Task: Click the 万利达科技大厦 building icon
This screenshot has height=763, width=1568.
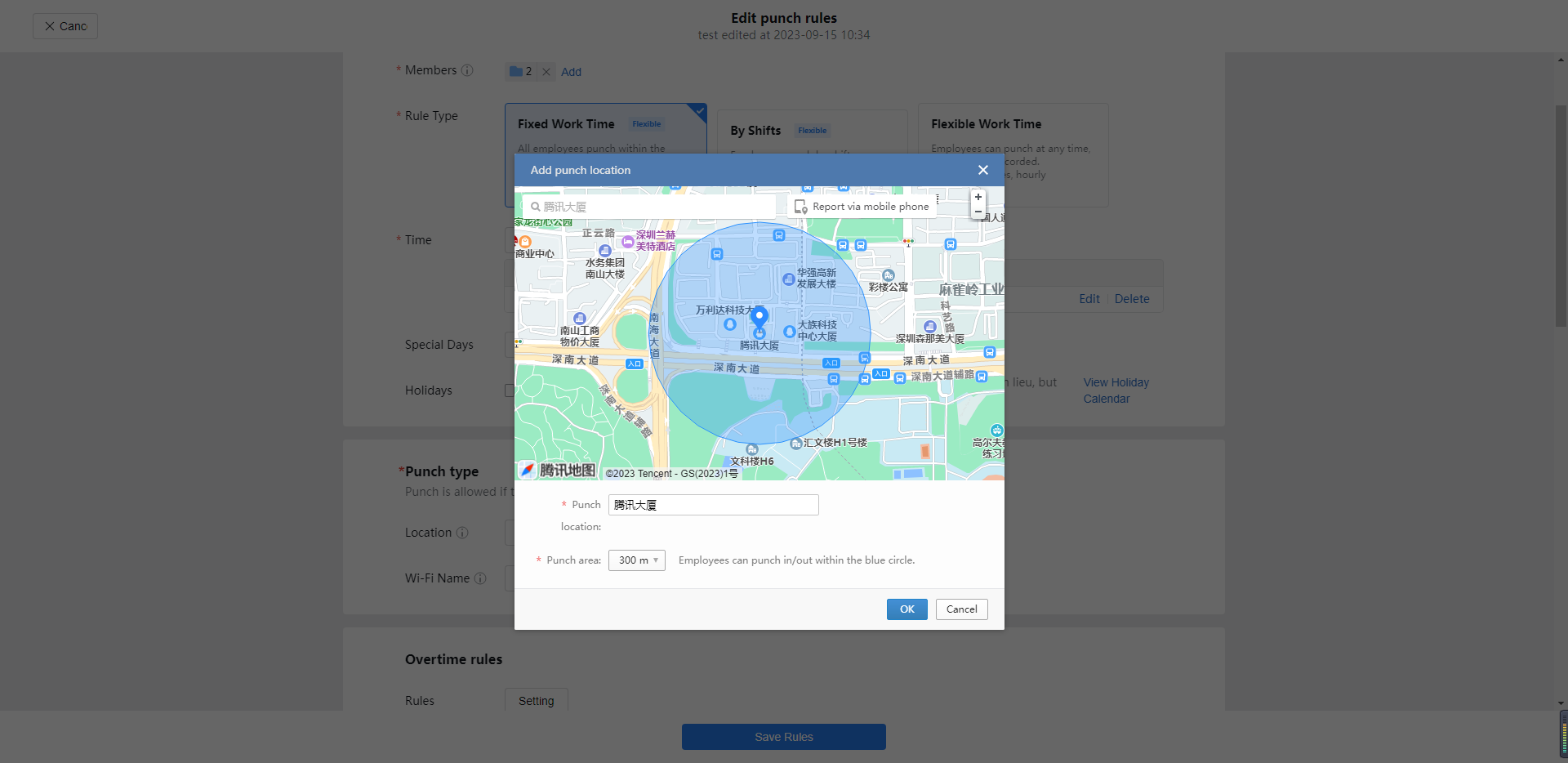Action: click(730, 324)
